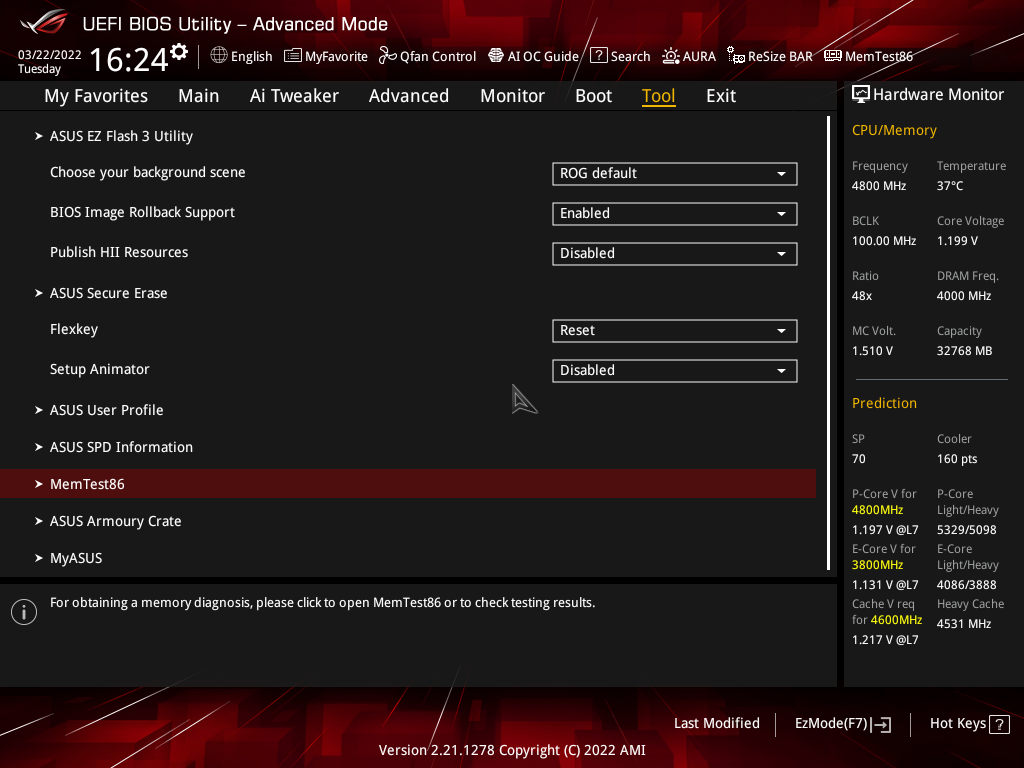Screen dimensions: 1024x768
Task: Switch to the Main tab
Action: coord(199,96)
